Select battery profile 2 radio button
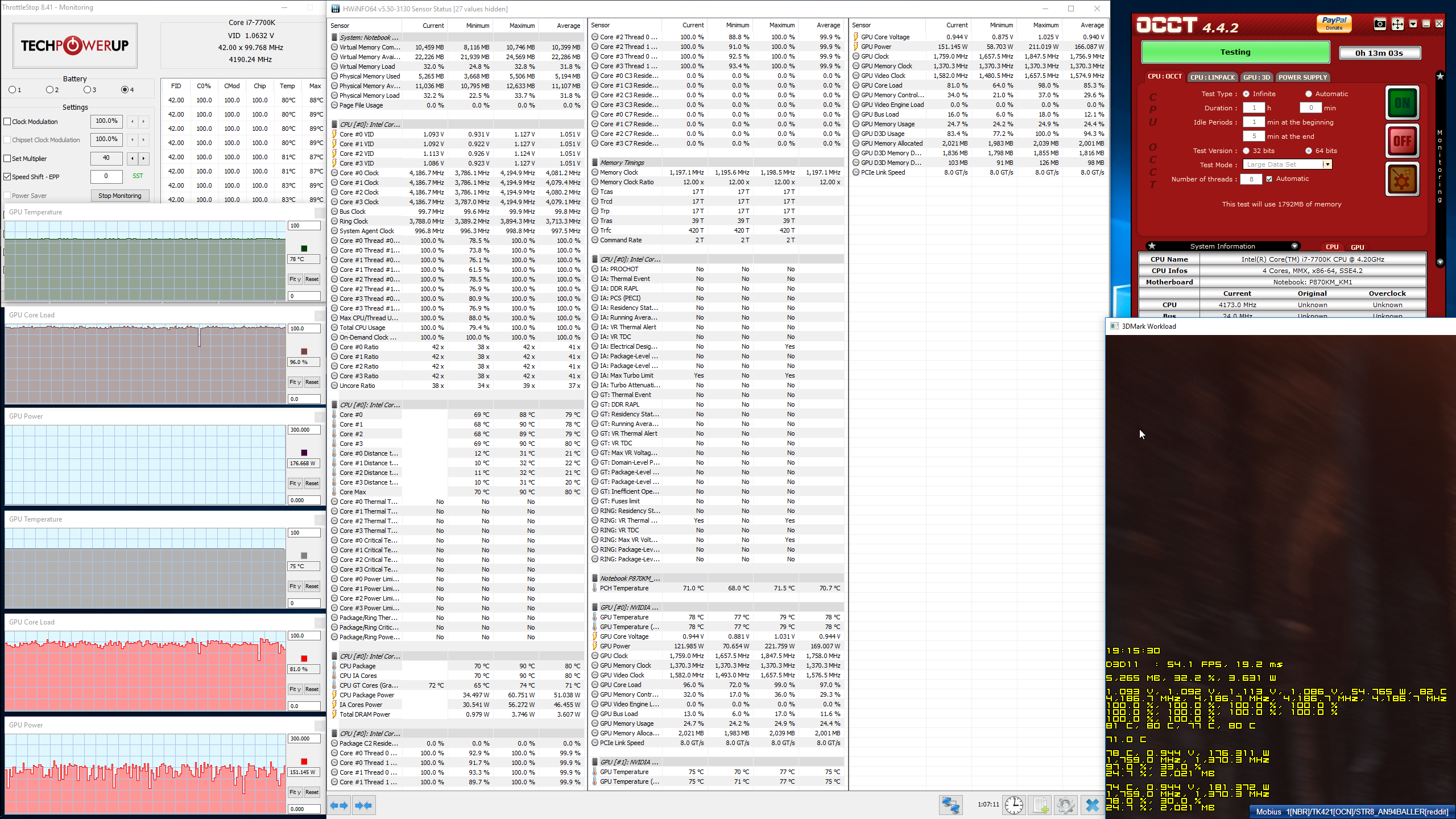Screen dimensions: 1456x819 (49, 90)
